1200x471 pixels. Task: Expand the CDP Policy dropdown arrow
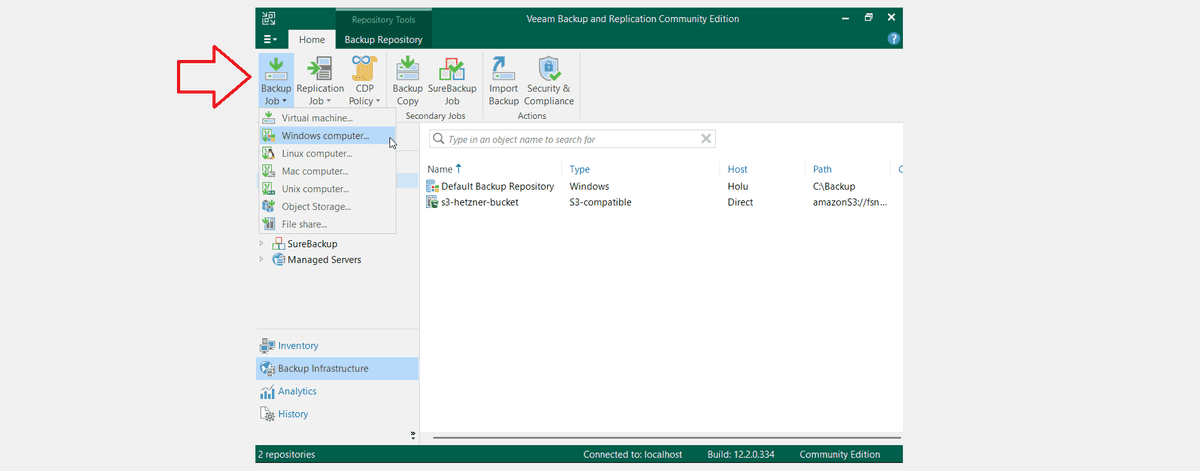pos(377,101)
